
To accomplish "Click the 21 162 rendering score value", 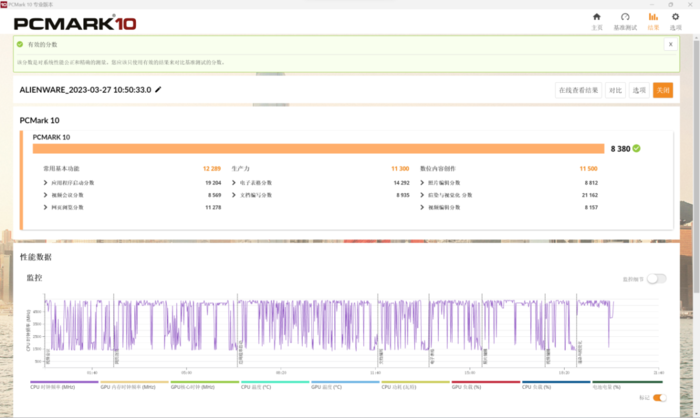I will pyautogui.click(x=590, y=195).
